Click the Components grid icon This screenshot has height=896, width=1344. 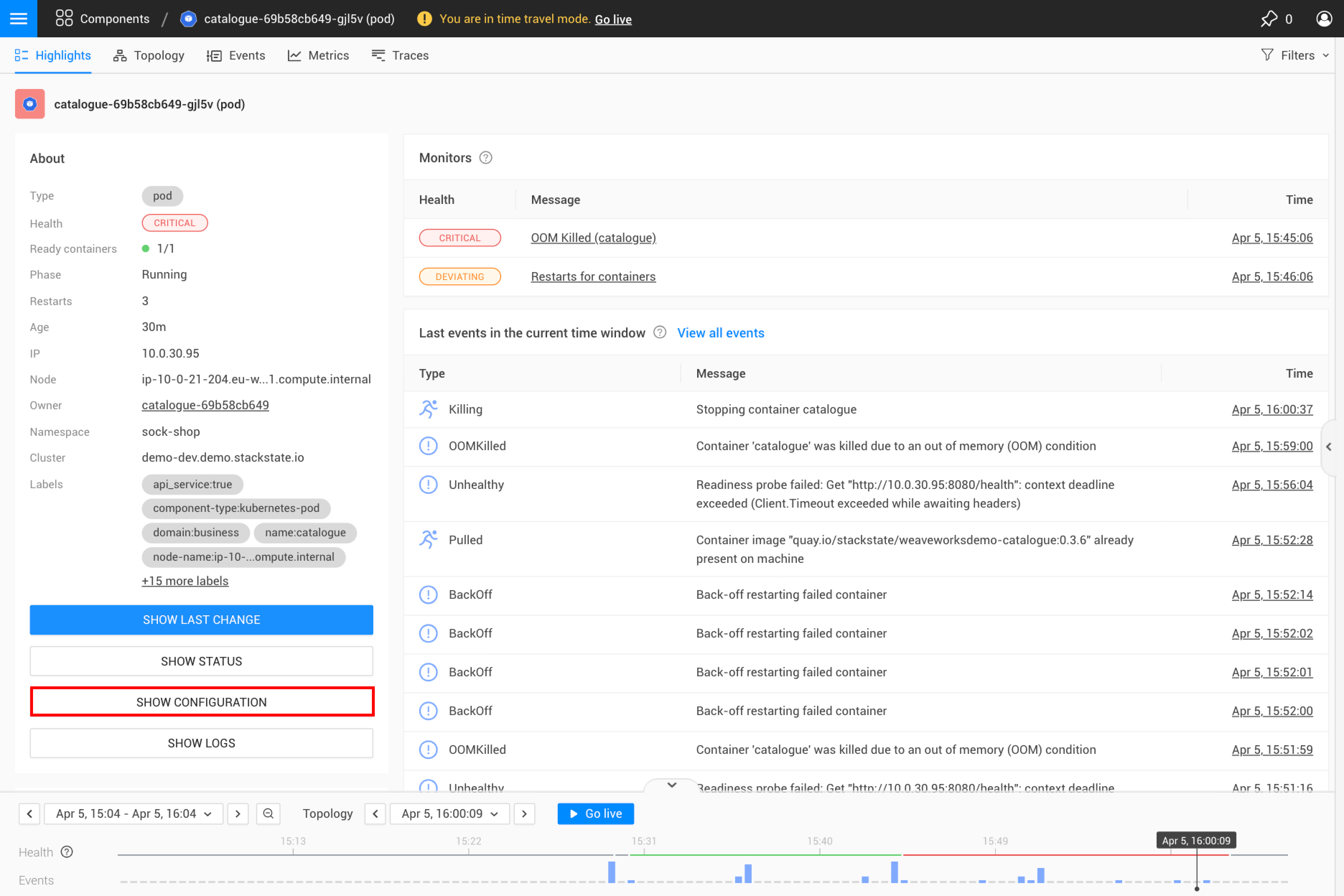click(64, 18)
